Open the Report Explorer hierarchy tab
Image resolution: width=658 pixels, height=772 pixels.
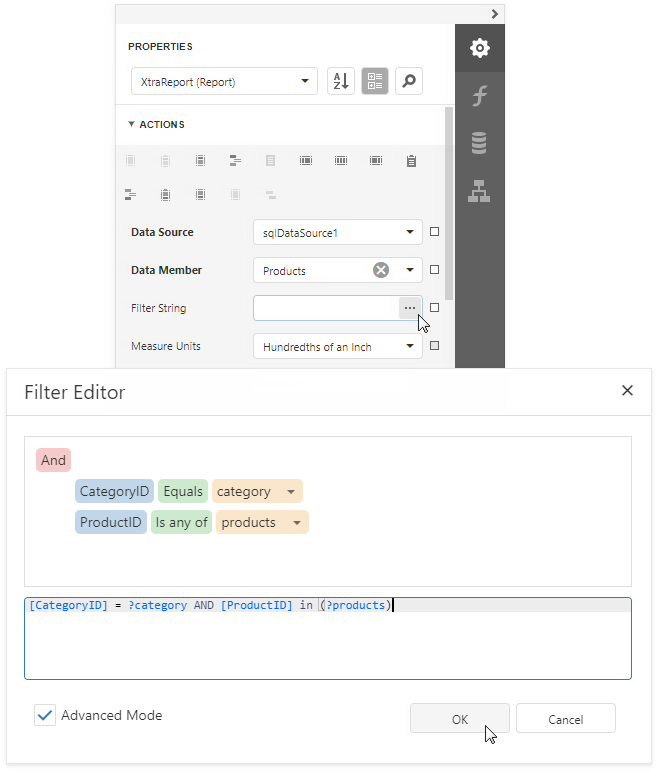(x=479, y=191)
